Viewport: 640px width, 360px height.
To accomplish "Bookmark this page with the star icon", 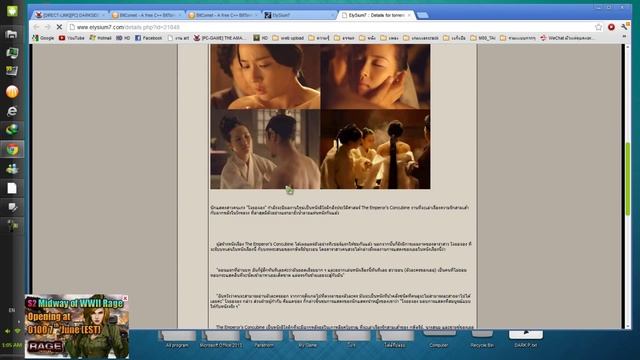I will click(598, 27).
